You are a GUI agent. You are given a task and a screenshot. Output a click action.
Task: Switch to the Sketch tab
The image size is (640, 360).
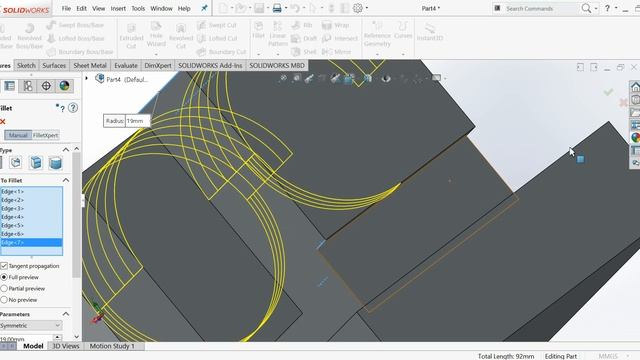tap(26, 65)
